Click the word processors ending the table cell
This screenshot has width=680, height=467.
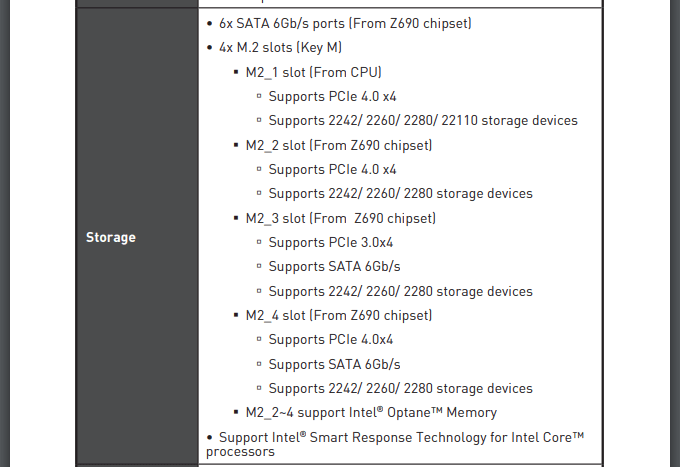click(240, 452)
